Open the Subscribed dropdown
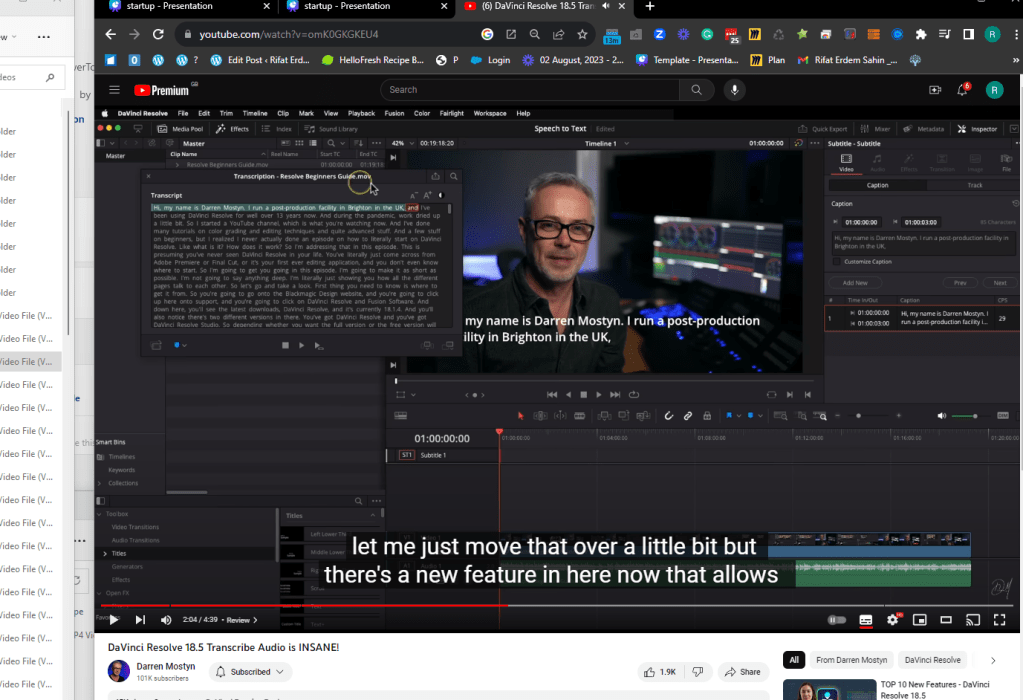1023x700 pixels. [x=250, y=672]
